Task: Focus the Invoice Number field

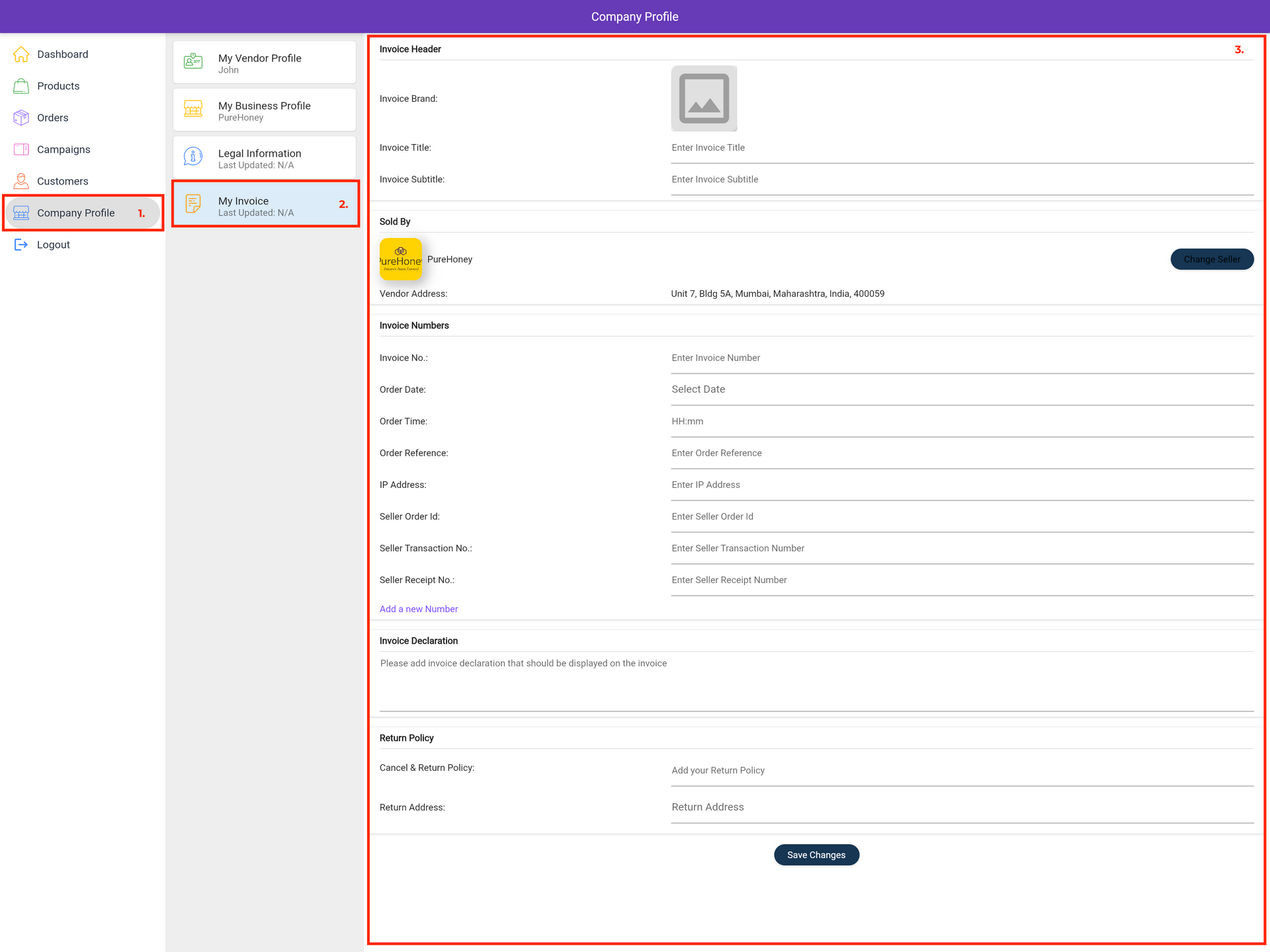Action: coord(962,358)
